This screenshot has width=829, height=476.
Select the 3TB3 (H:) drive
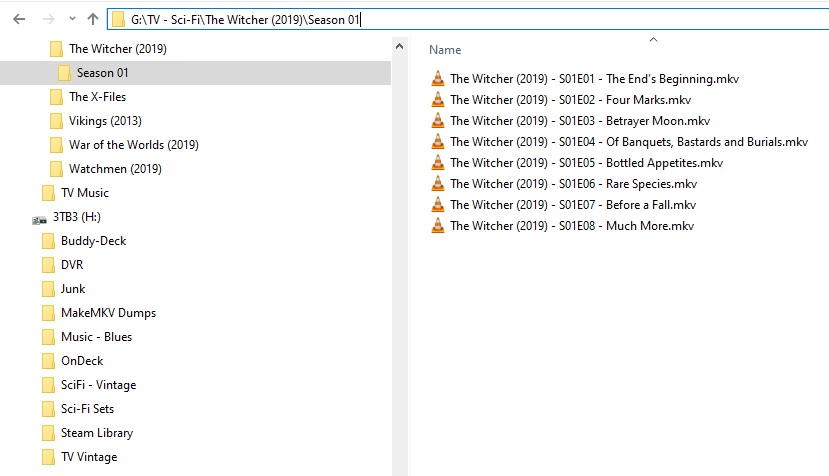[x=77, y=217]
